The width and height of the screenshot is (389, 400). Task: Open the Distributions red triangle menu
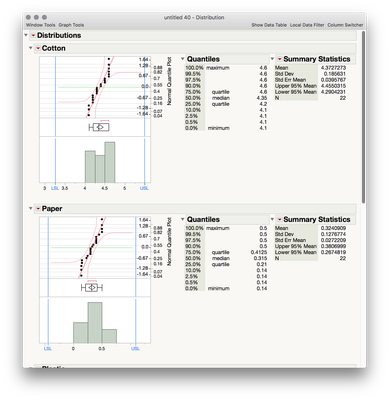point(33,35)
